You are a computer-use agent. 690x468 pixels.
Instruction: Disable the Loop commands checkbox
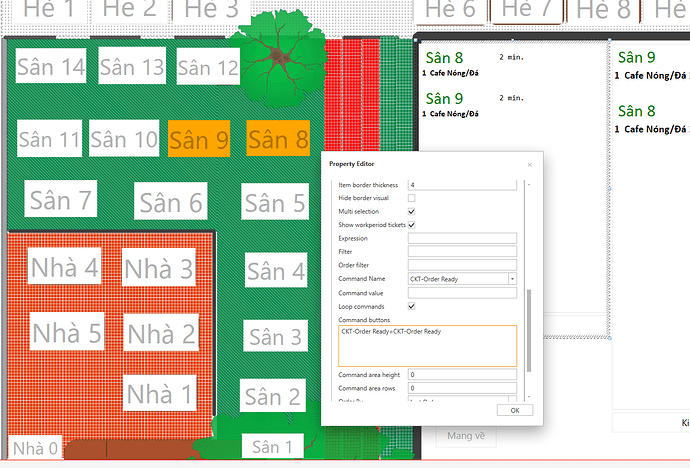point(411,306)
